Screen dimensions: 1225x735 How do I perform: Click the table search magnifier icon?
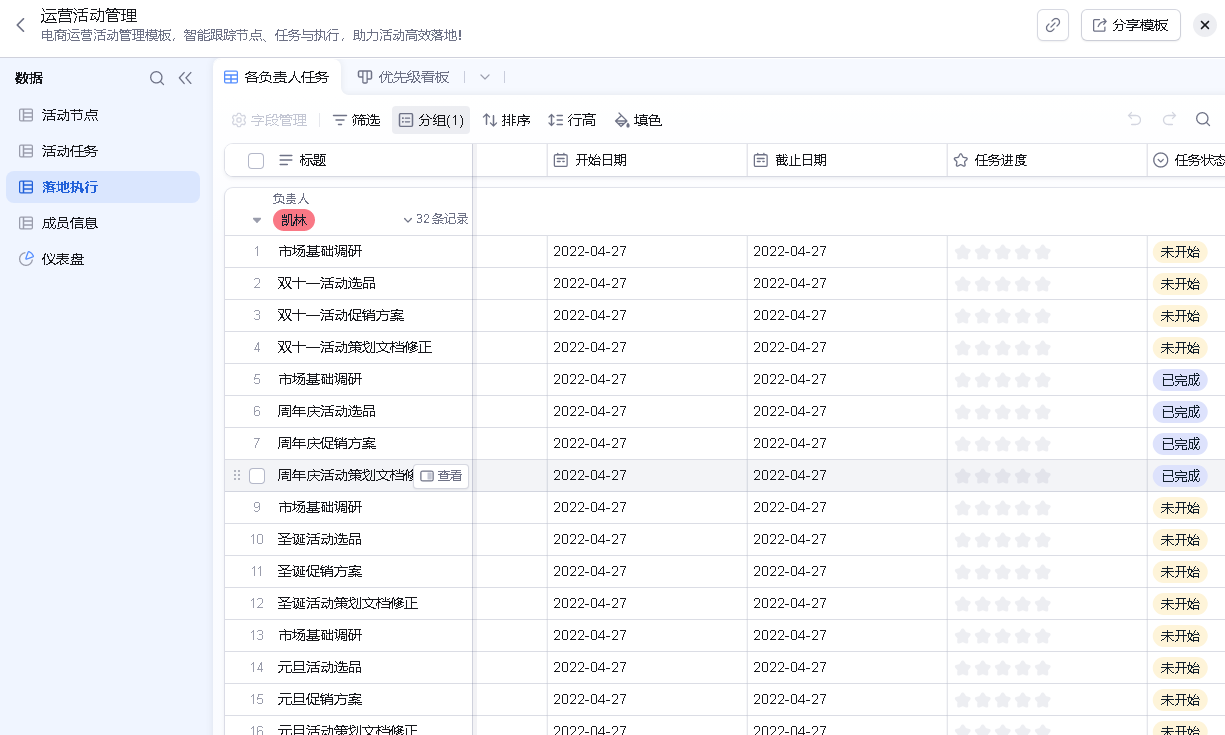(x=1203, y=120)
